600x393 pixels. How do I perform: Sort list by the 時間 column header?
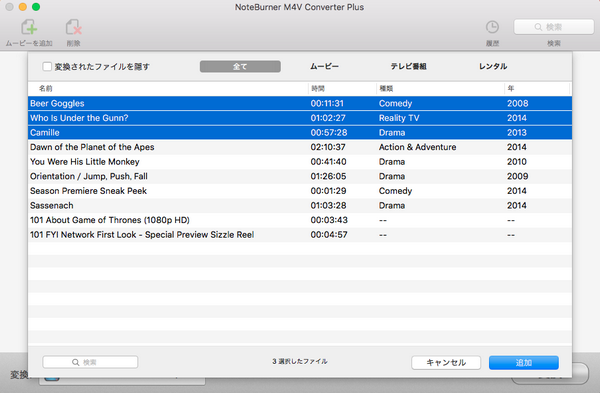[342, 89]
